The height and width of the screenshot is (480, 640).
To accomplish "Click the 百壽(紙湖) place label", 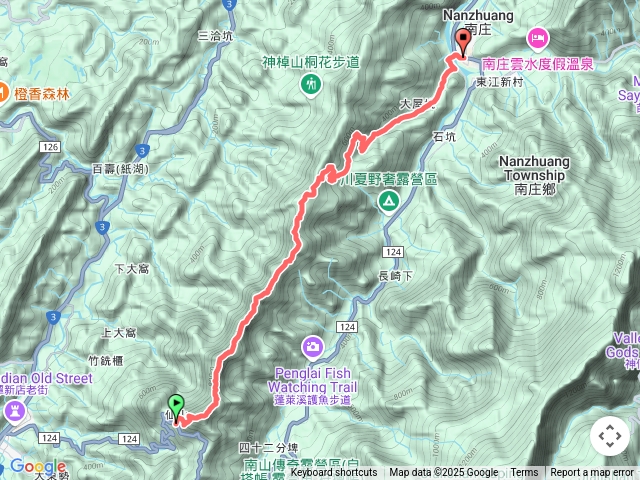I will pyautogui.click(x=120, y=169).
